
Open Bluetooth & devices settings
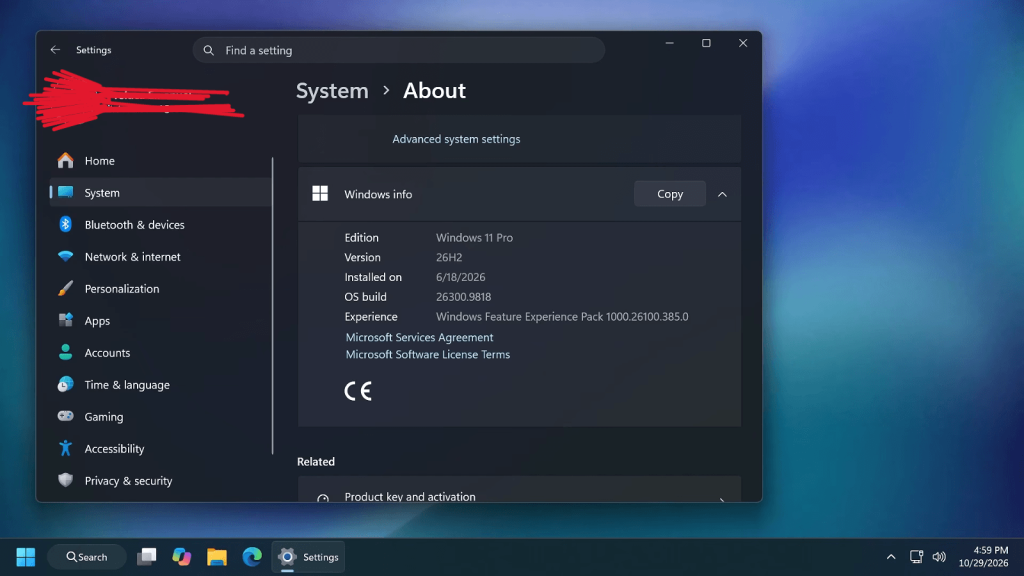tap(161, 224)
